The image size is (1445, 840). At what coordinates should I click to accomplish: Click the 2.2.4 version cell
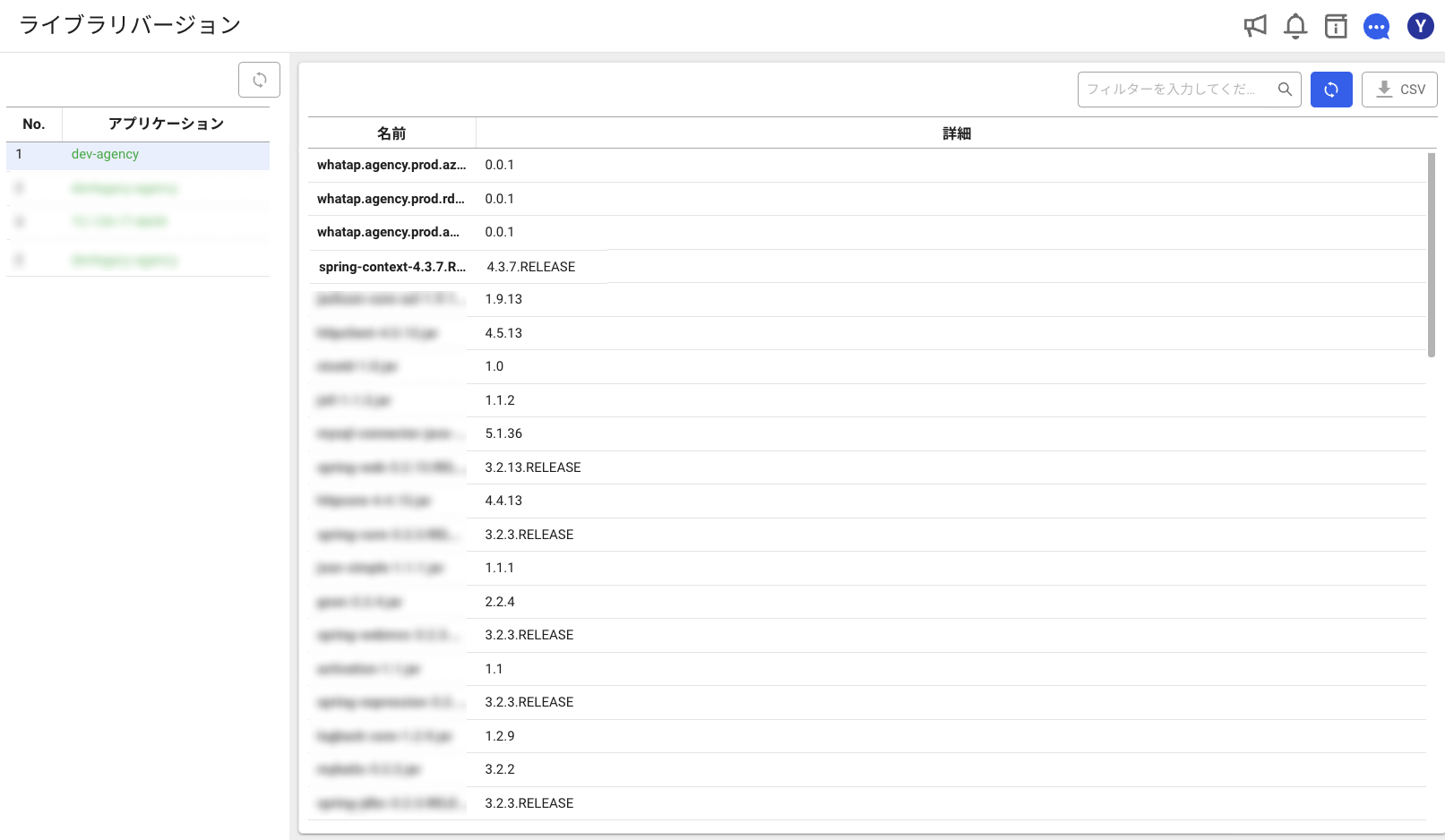(x=500, y=602)
